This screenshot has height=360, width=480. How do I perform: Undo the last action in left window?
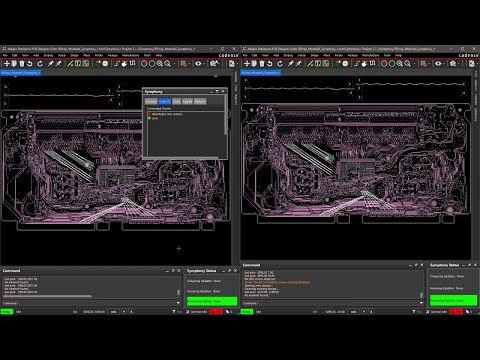30,63
